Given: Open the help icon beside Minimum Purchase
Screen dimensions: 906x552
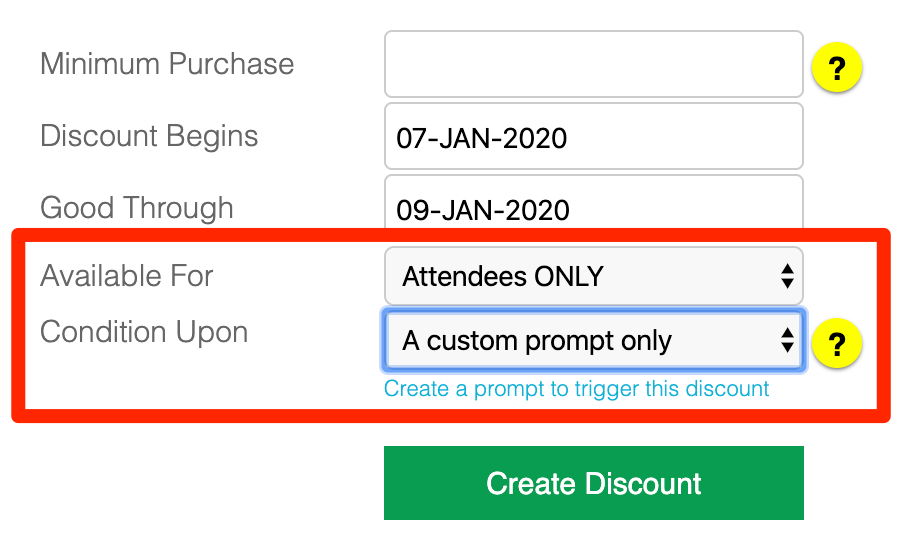Looking at the screenshot, I should tap(837, 68).
